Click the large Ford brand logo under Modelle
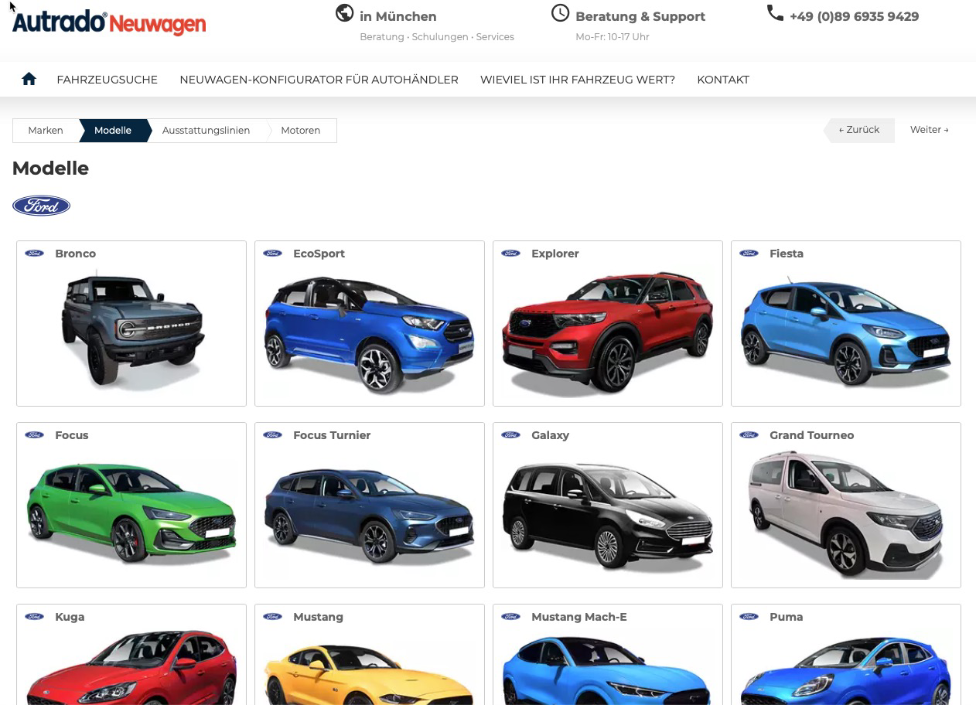The height and width of the screenshot is (705, 976). coord(41,206)
